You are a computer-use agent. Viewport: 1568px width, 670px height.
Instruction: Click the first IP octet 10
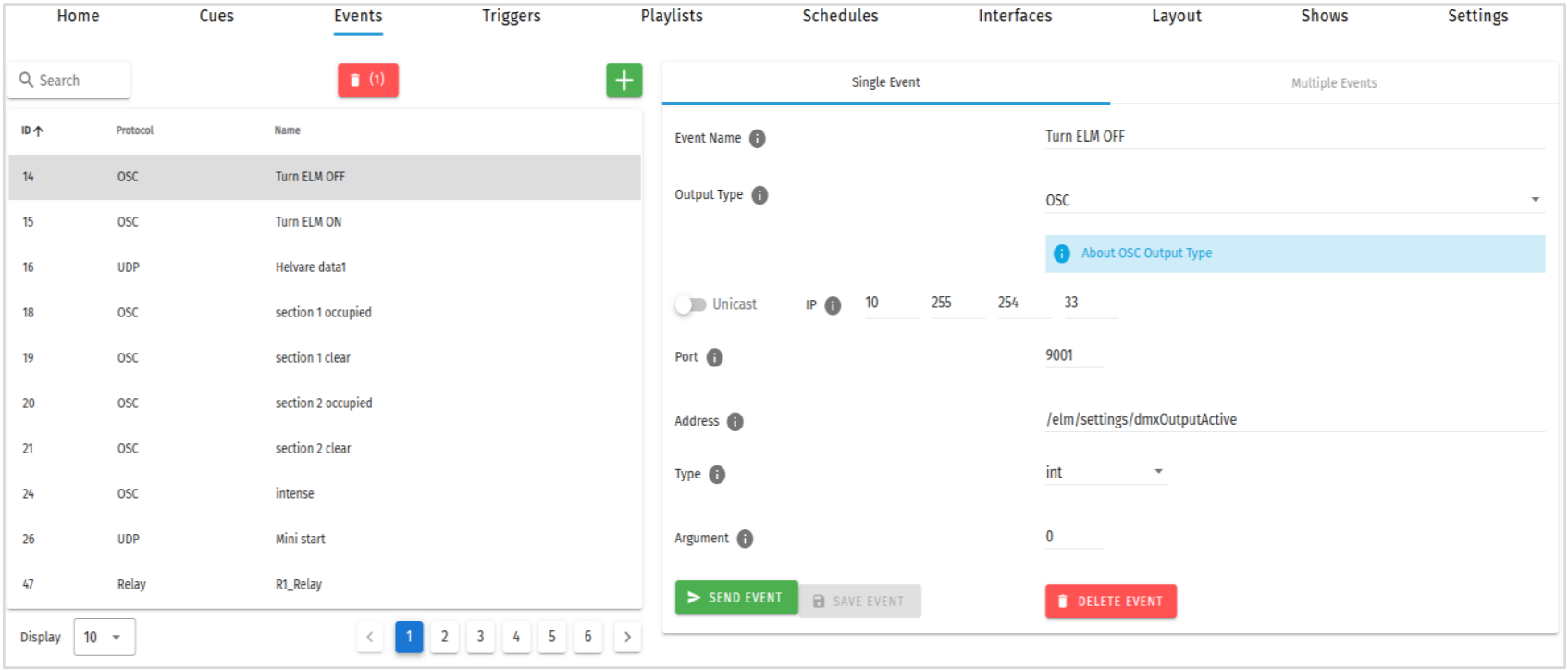click(892, 304)
